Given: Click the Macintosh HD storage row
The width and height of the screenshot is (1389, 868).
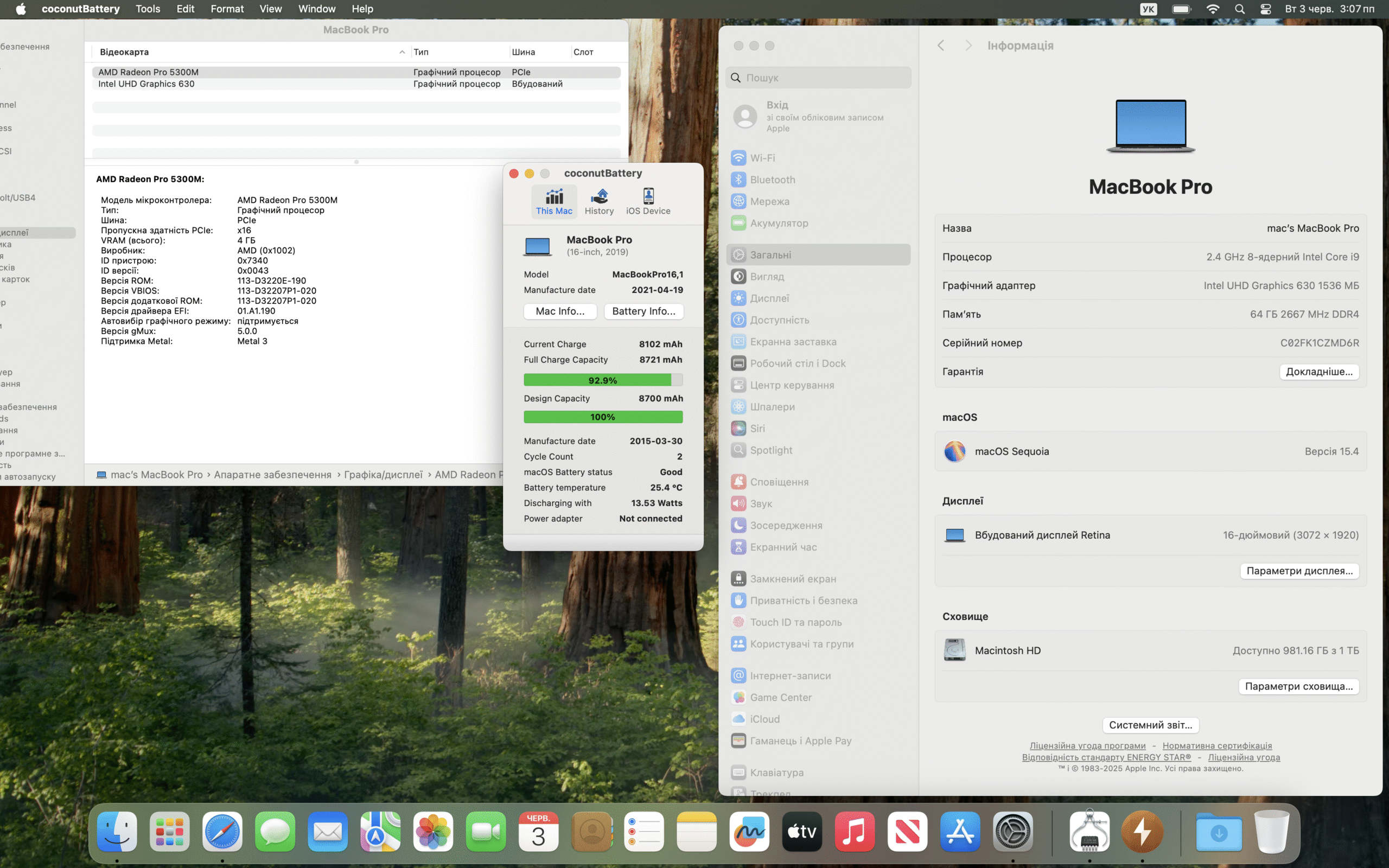Looking at the screenshot, I should point(1150,650).
